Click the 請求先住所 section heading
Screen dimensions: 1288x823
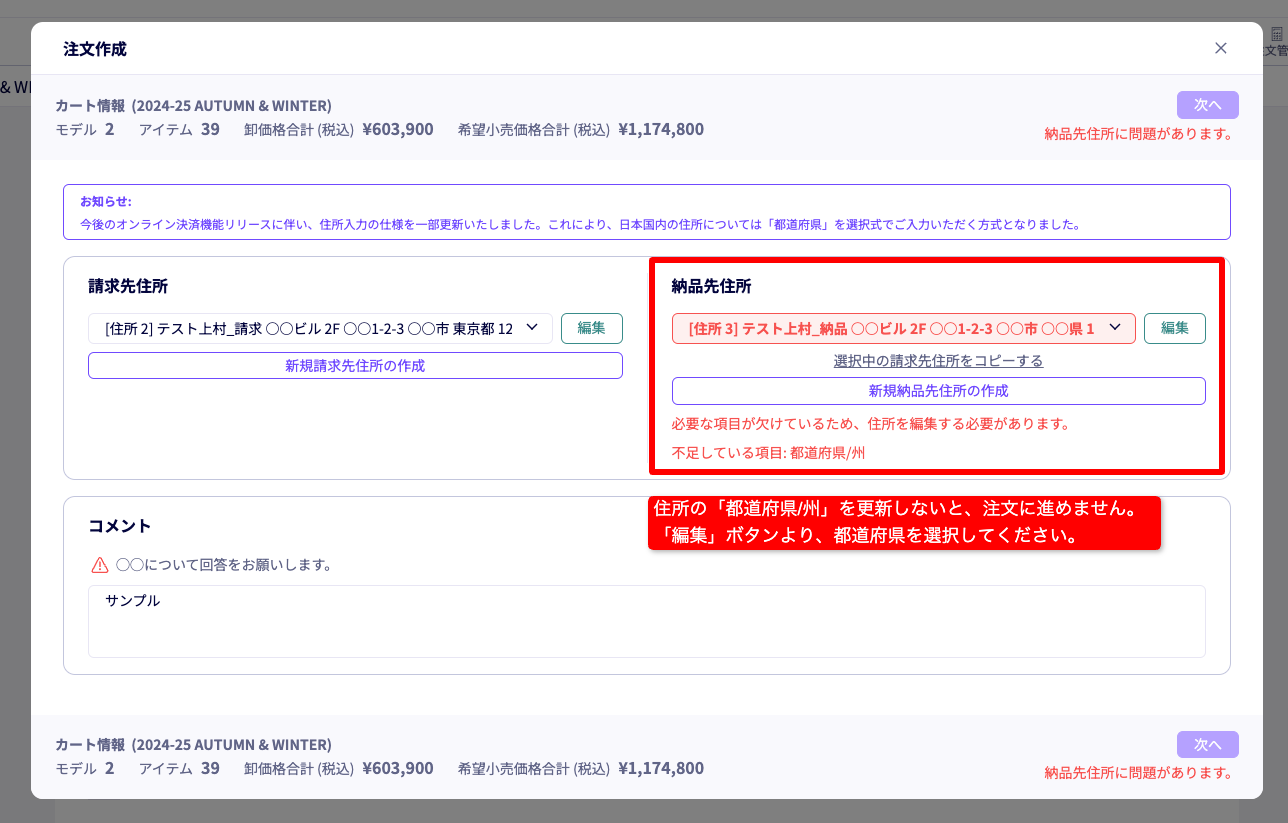[128, 286]
